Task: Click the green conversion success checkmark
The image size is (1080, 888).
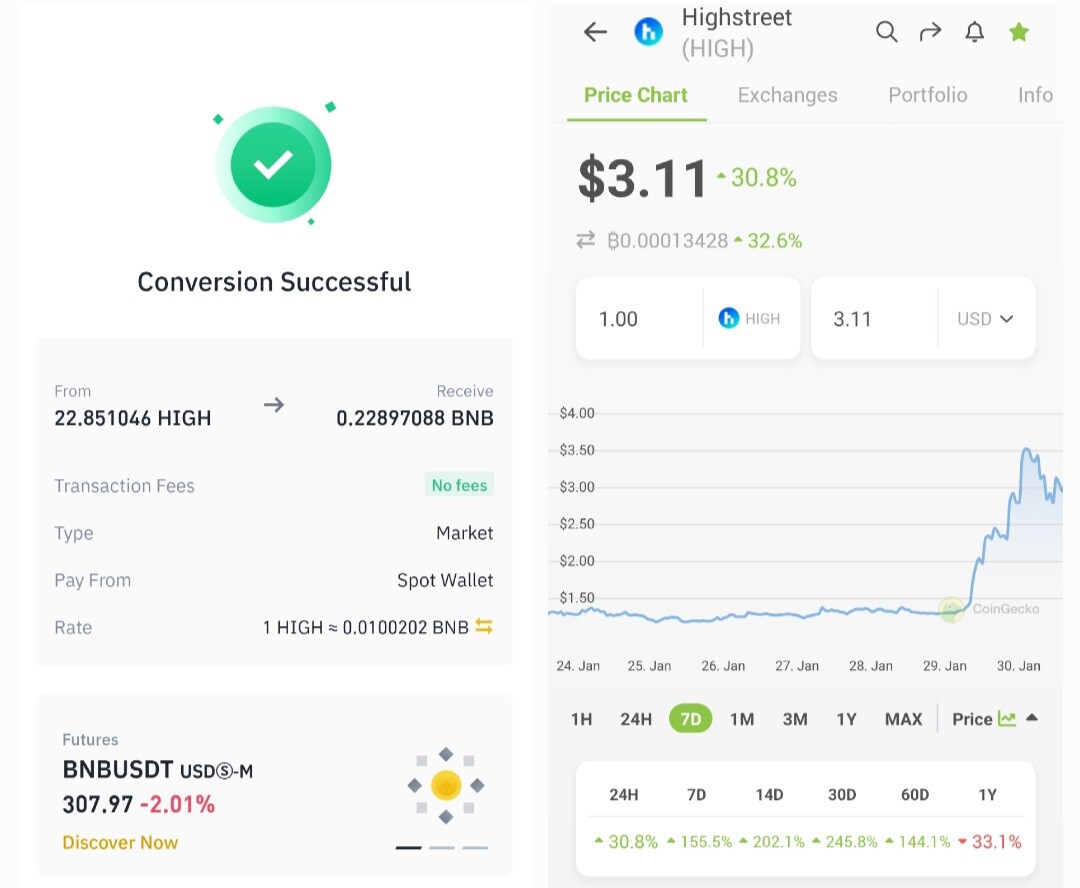Action: (273, 165)
